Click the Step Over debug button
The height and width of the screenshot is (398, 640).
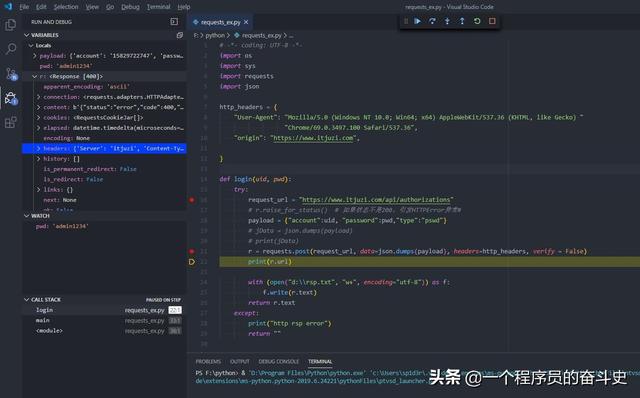tap(432, 21)
